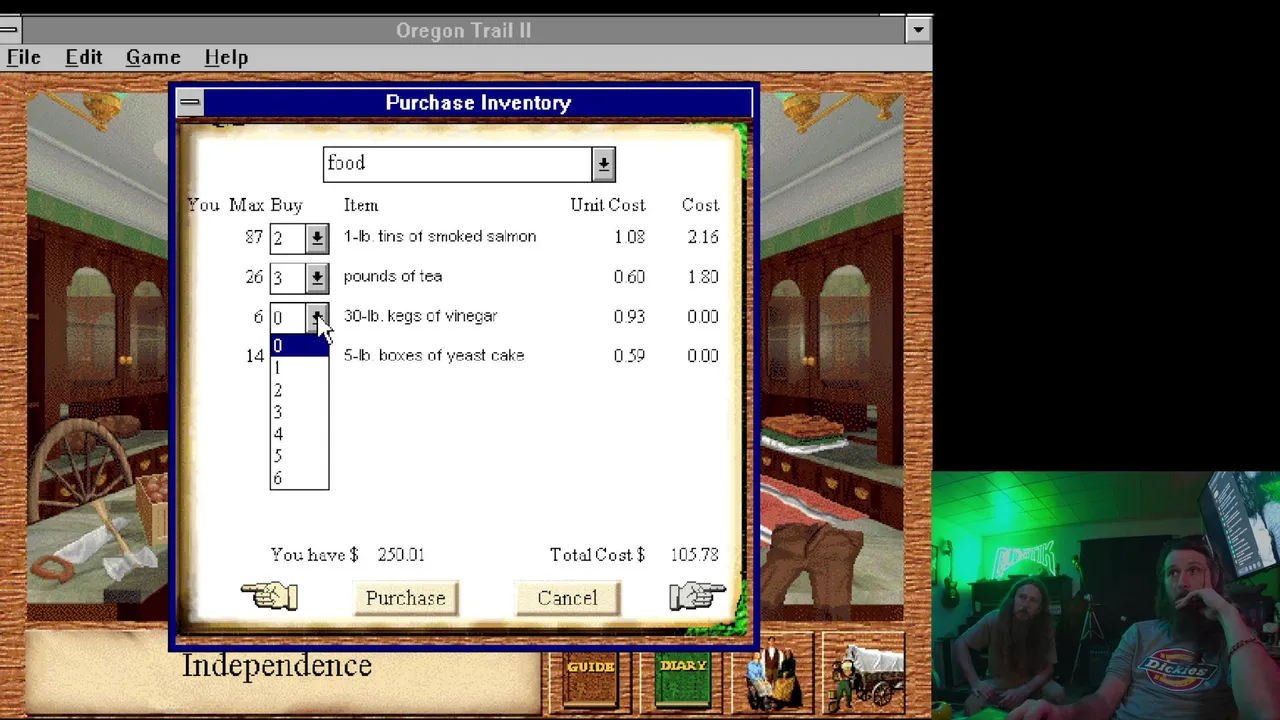1280x720 pixels.
Task: Select quantity 0 in vinegar list
Action: coord(299,346)
